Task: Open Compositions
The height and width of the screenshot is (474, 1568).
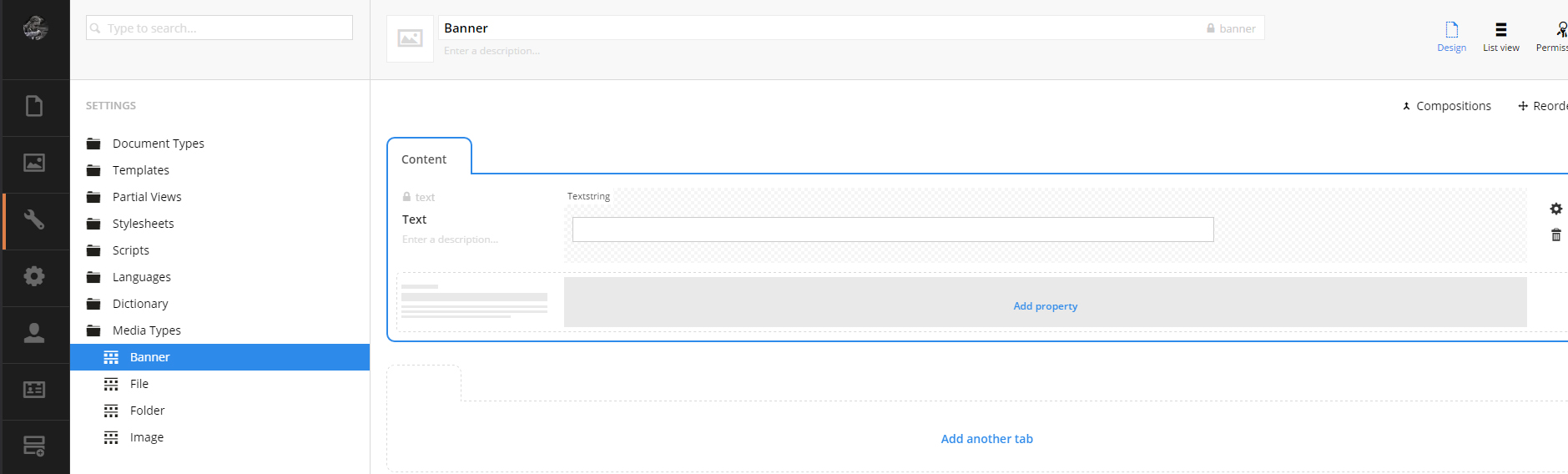Action: pyautogui.click(x=1446, y=106)
